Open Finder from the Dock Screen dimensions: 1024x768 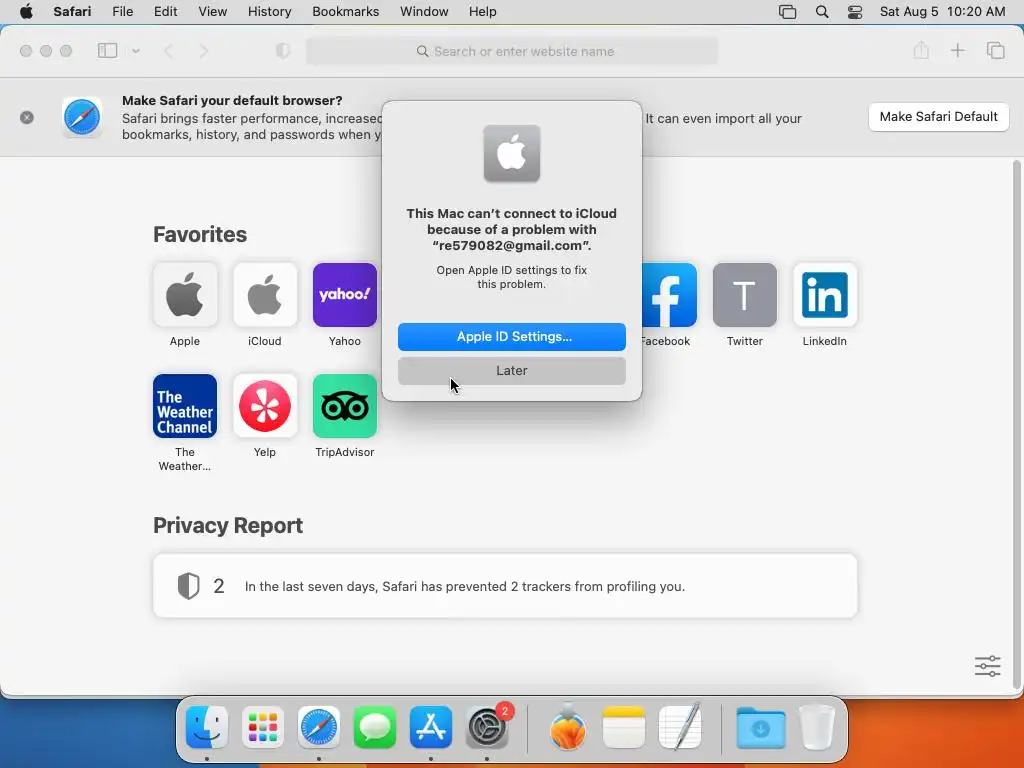tap(207, 727)
